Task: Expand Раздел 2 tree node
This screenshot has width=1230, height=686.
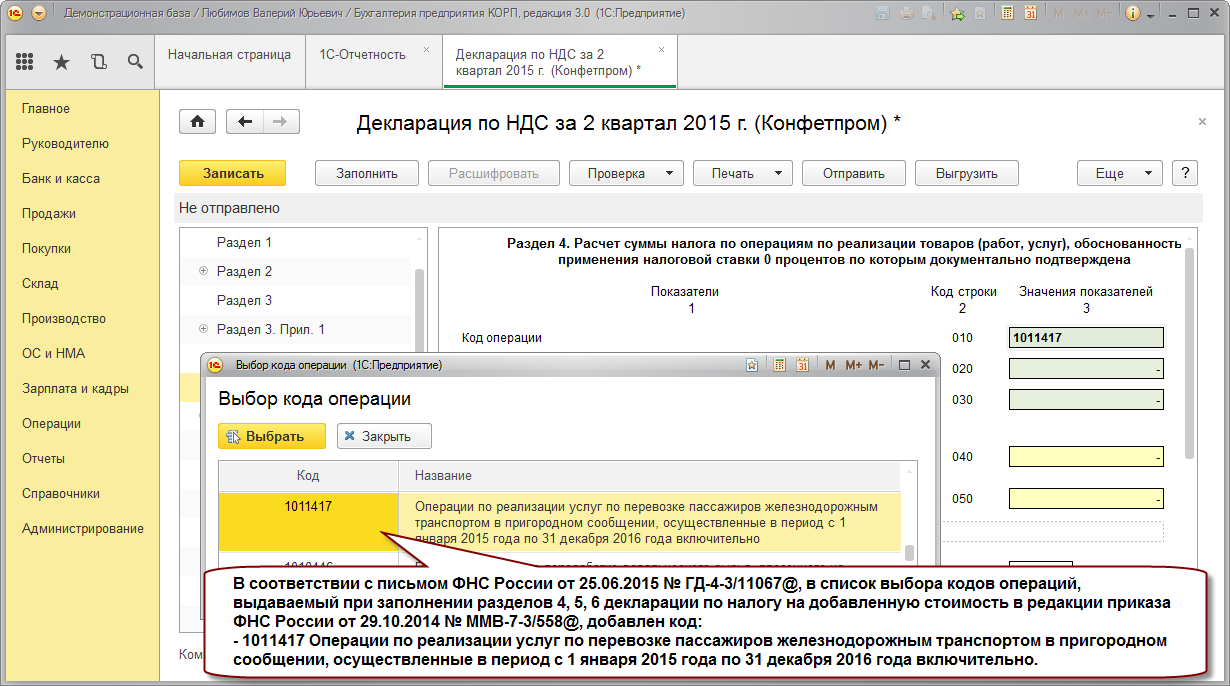Action: 203,271
